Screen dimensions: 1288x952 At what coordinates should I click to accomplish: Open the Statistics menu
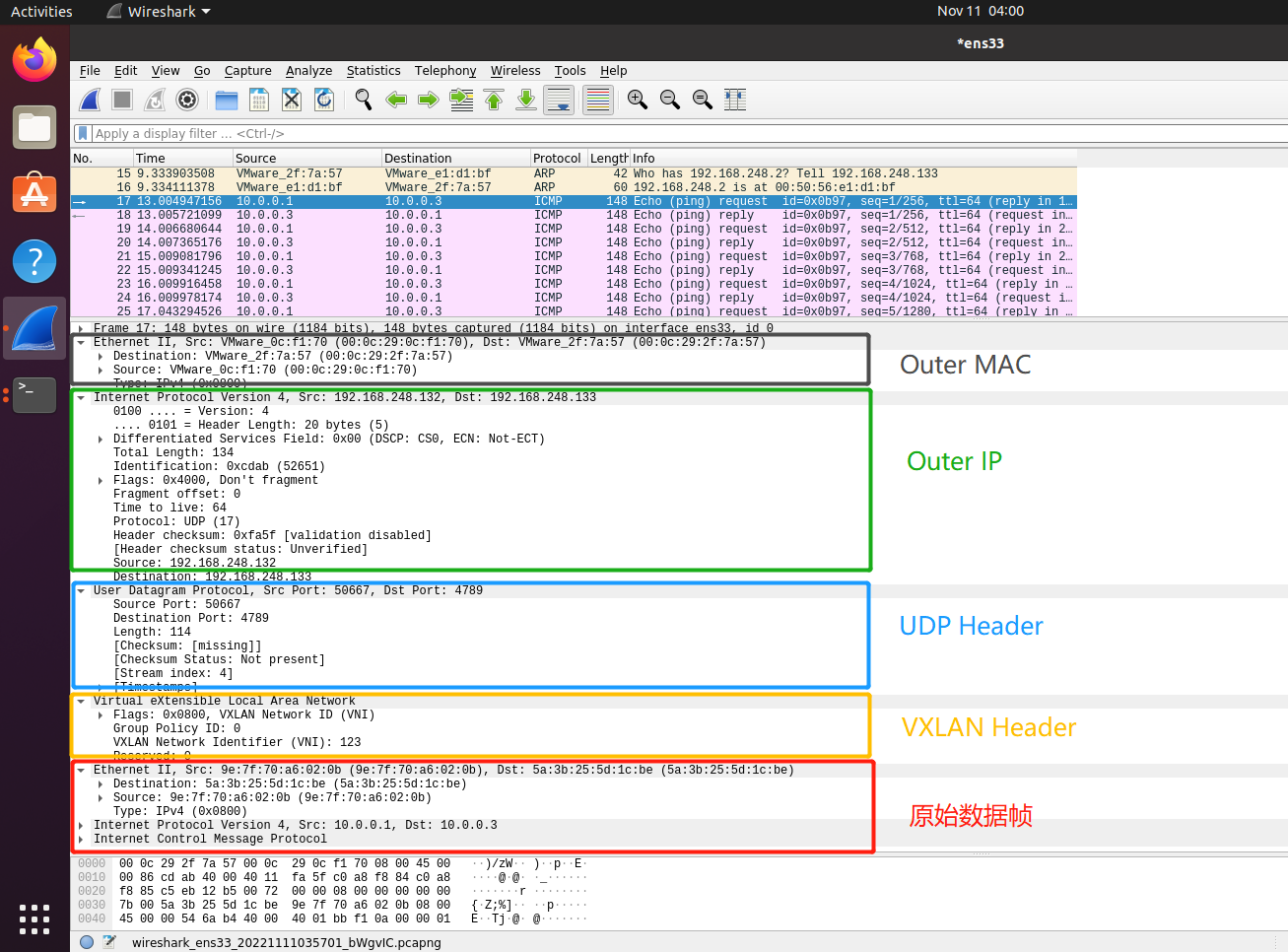point(373,71)
